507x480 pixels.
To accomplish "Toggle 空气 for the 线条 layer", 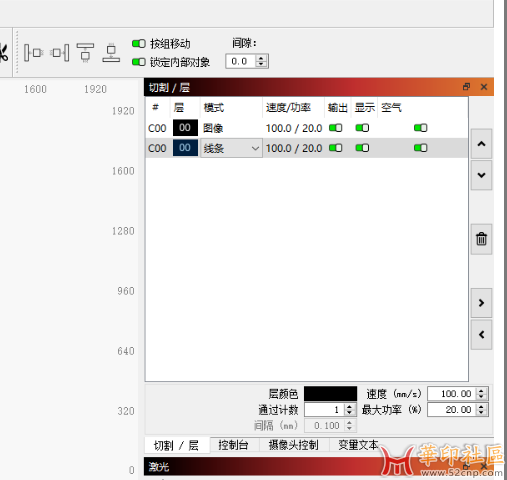I will 421,148.
